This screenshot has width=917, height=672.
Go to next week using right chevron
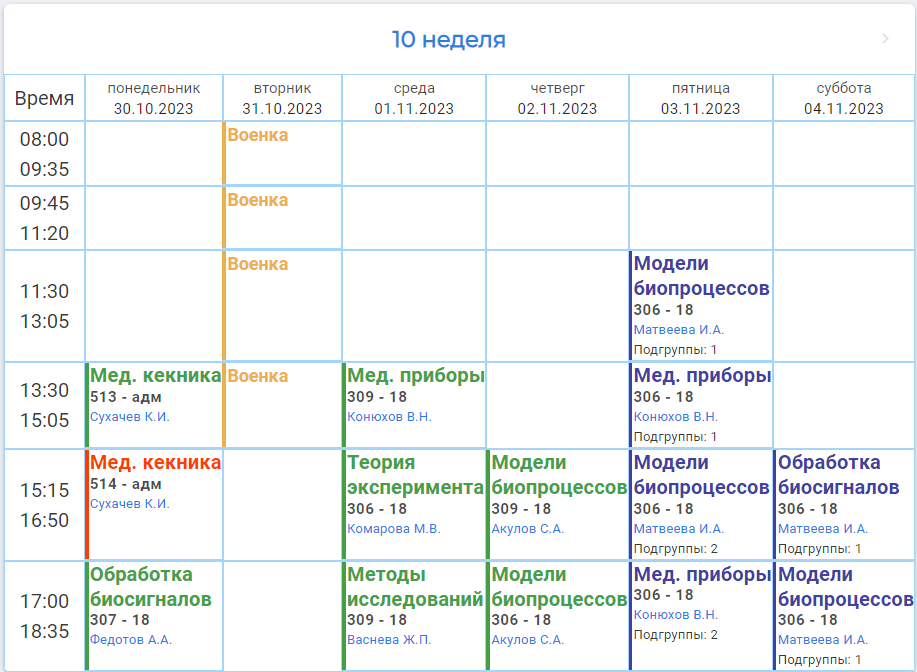click(885, 39)
